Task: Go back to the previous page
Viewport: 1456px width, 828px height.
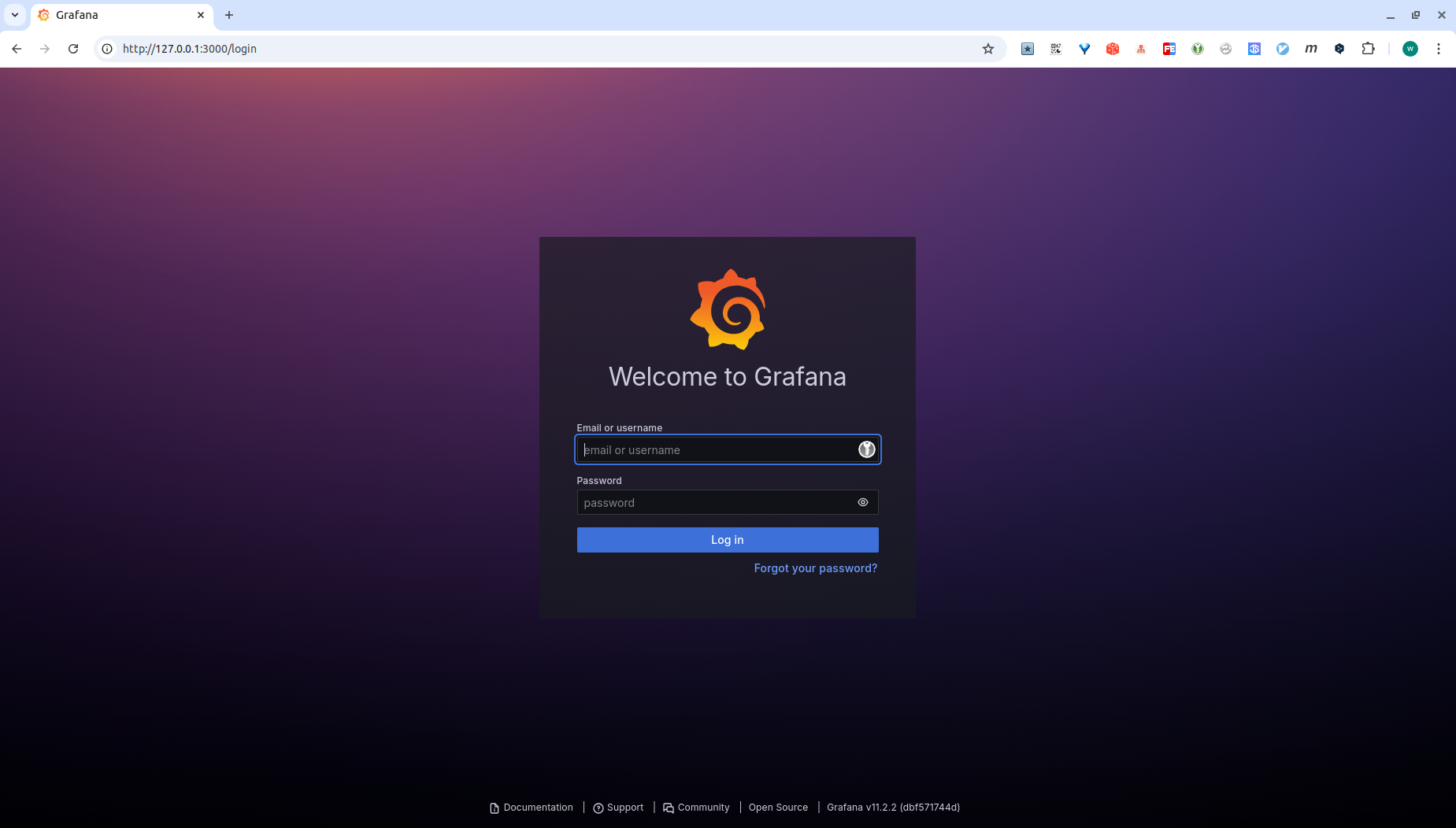Action: (x=17, y=49)
